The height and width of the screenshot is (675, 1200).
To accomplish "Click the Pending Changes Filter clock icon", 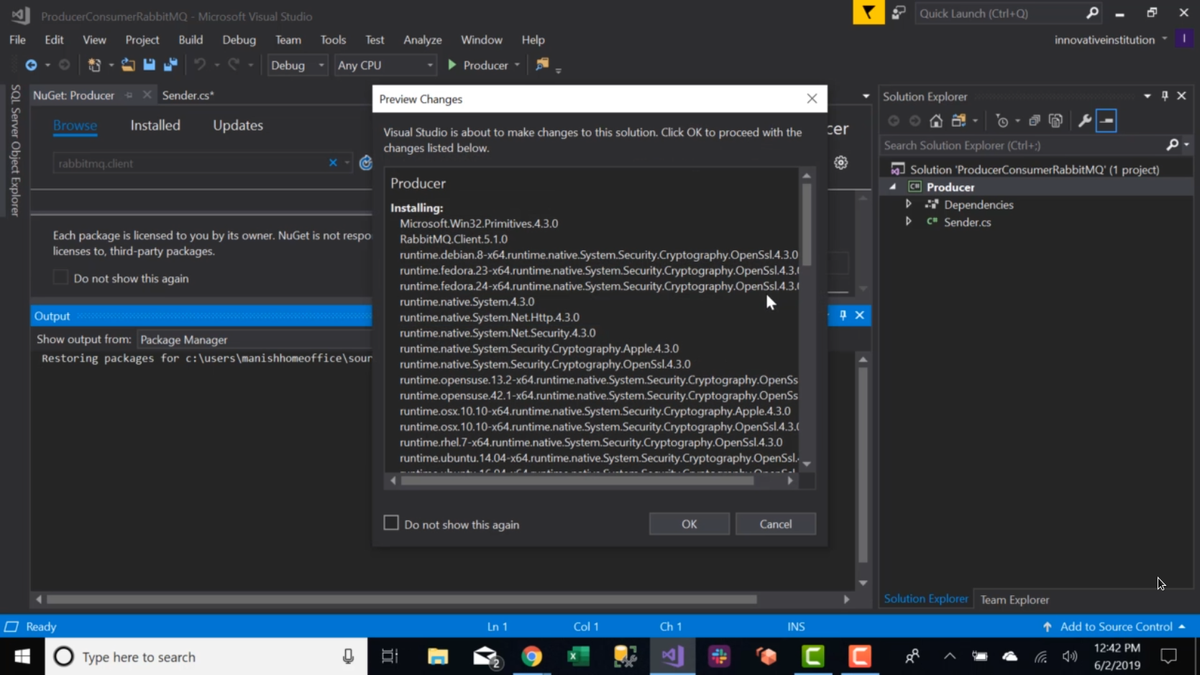I will 1002,121.
